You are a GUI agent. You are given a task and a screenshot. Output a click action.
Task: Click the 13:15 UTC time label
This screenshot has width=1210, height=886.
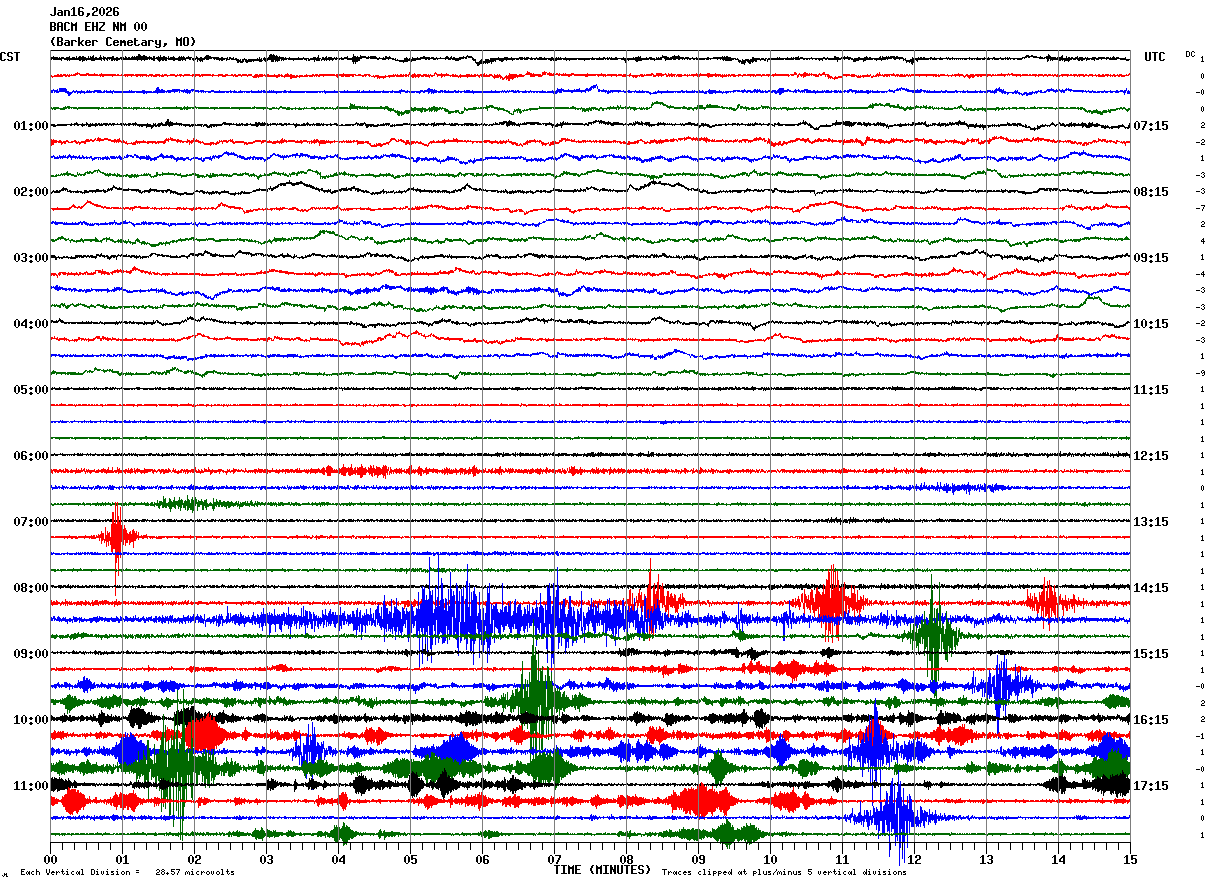(1151, 522)
